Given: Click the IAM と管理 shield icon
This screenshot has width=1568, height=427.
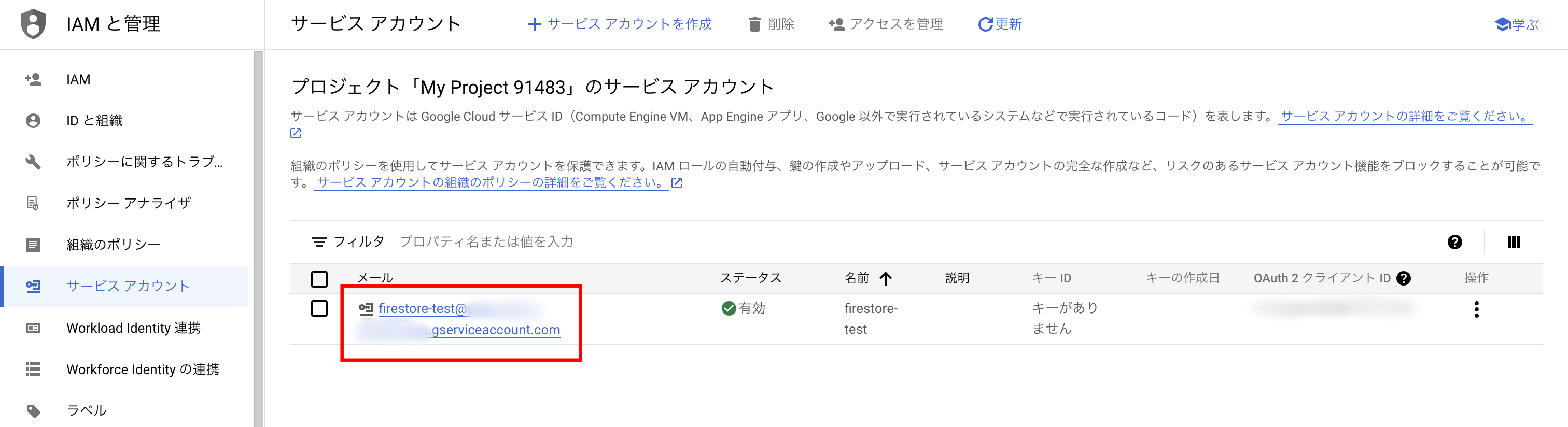Looking at the screenshot, I should 33,24.
